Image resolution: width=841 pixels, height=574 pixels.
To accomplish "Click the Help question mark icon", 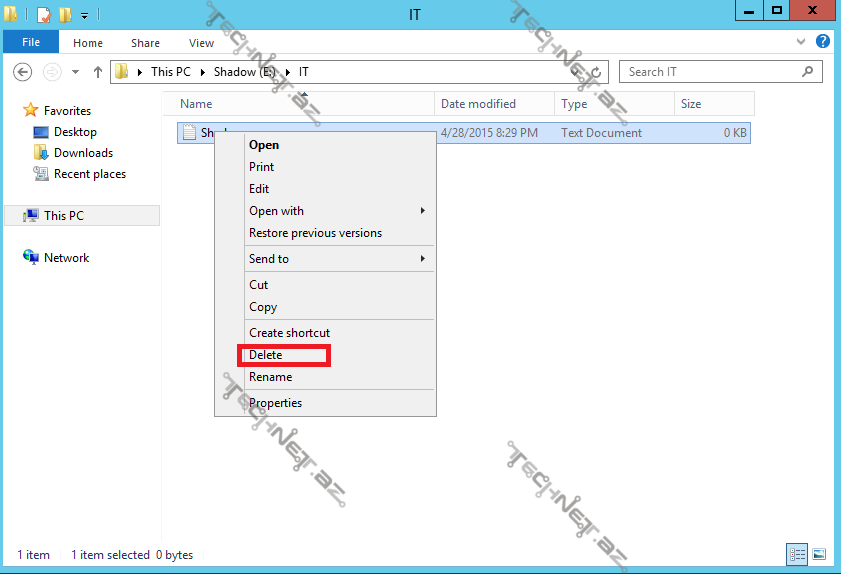I will 822,42.
